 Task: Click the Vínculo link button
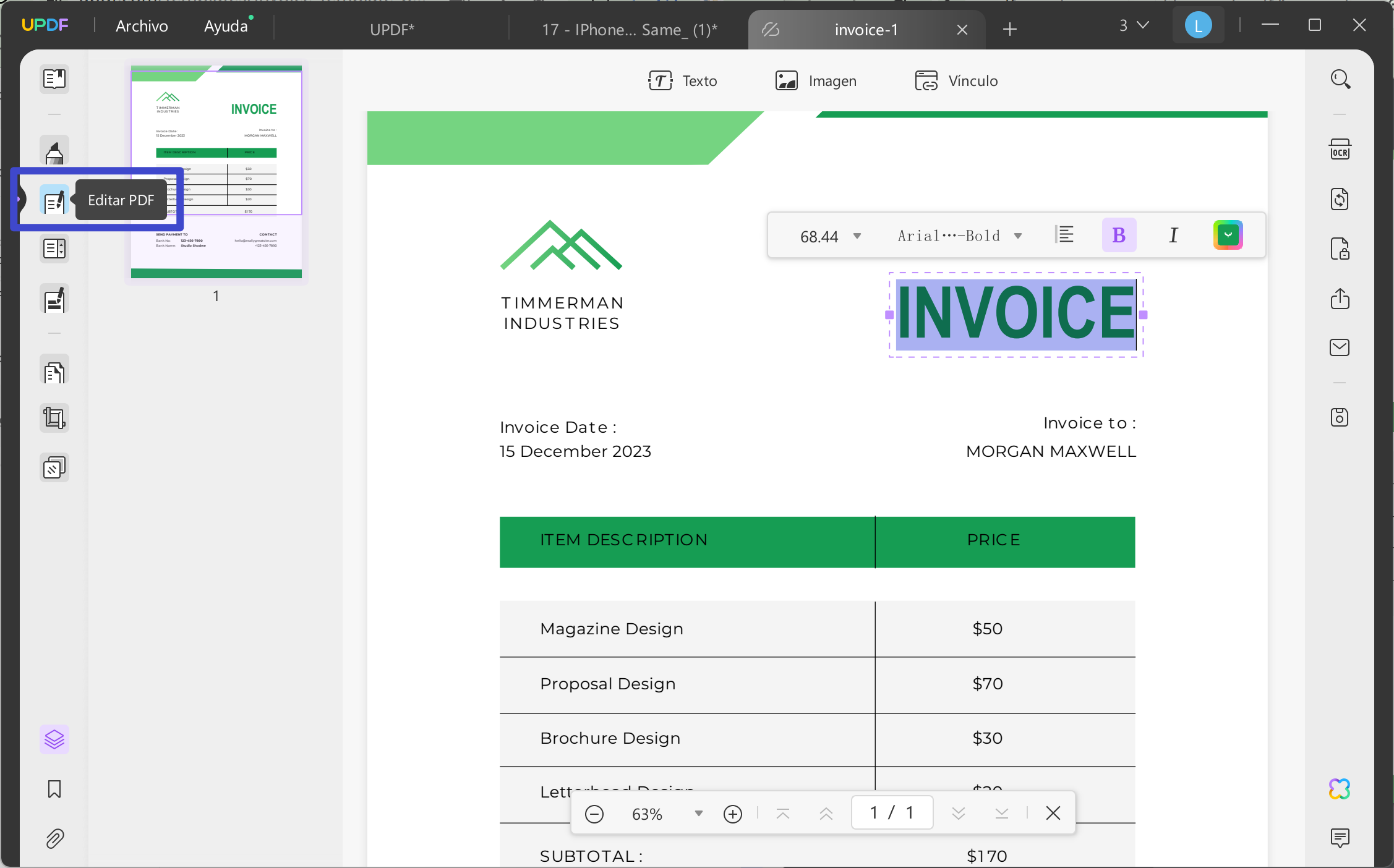click(956, 81)
